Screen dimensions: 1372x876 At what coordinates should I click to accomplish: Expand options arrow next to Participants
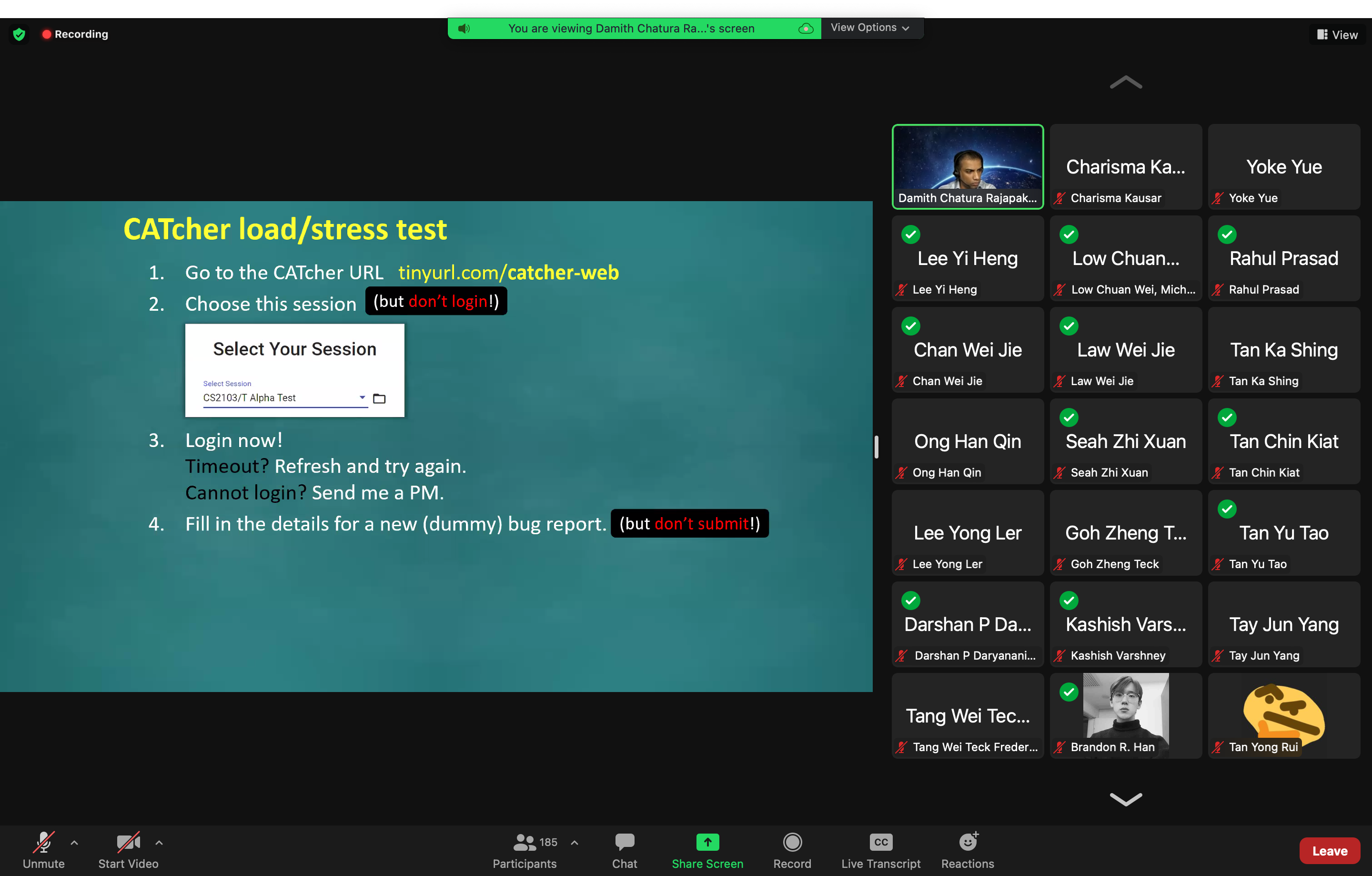click(575, 842)
